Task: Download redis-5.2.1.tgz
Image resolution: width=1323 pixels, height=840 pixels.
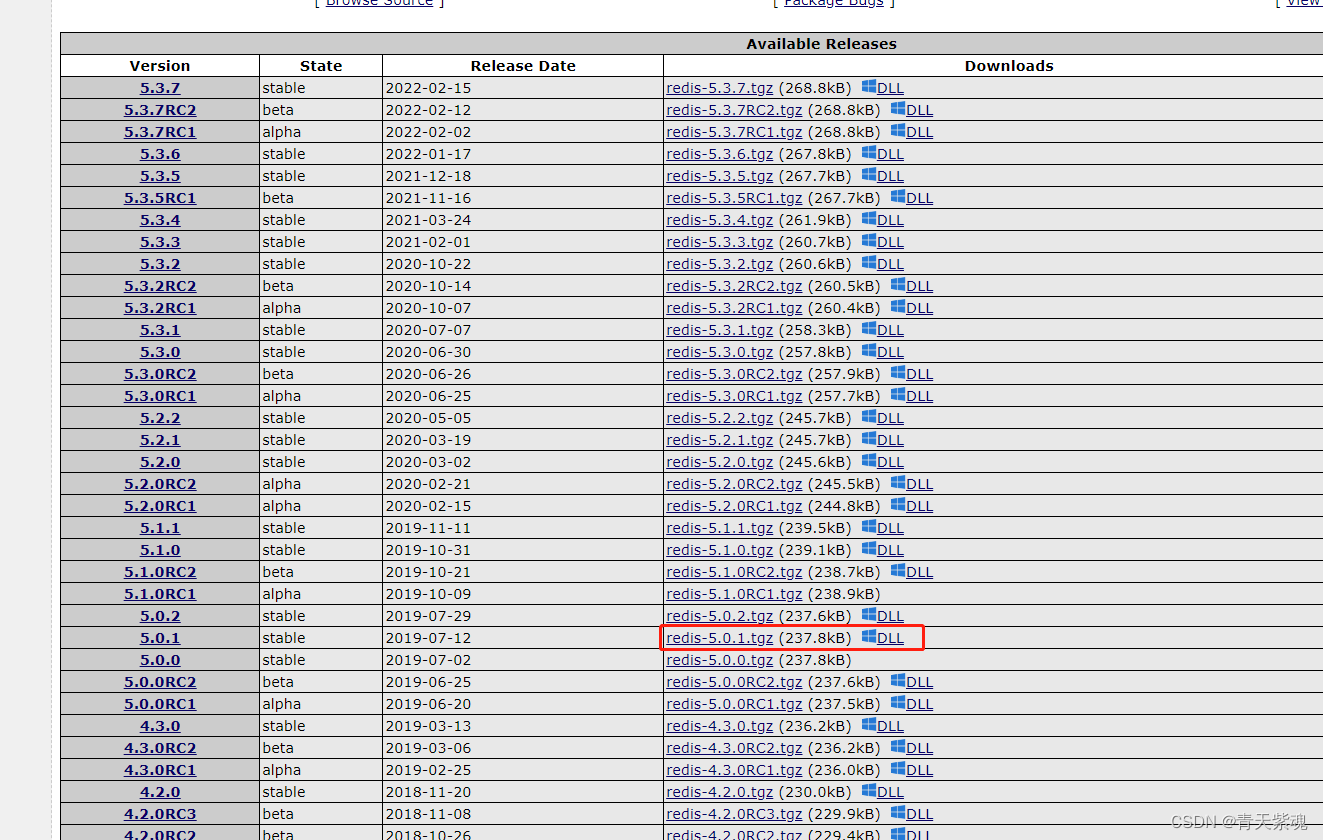Action: (x=720, y=440)
